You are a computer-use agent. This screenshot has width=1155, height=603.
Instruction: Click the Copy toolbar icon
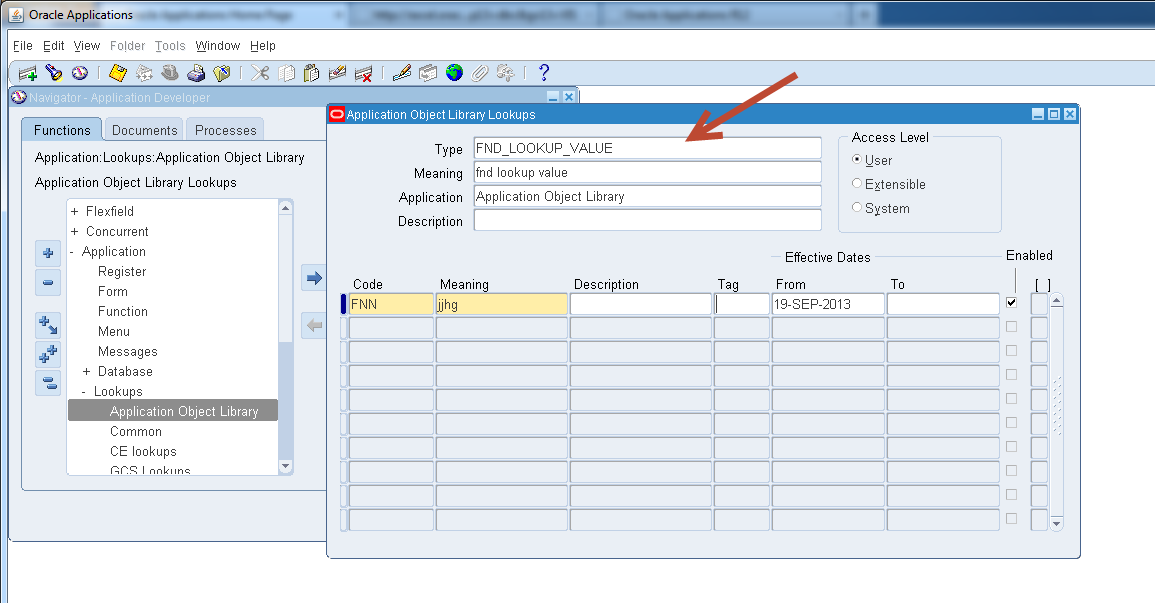[x=286, y=73]
